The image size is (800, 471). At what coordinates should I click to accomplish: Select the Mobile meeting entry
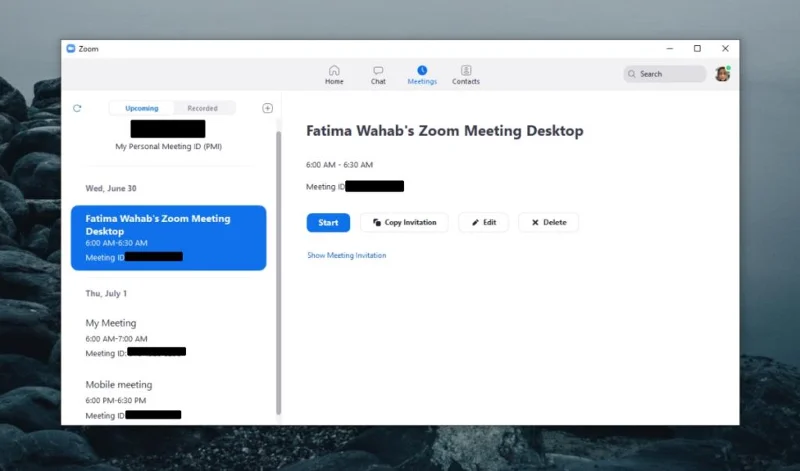click(168, 399)
